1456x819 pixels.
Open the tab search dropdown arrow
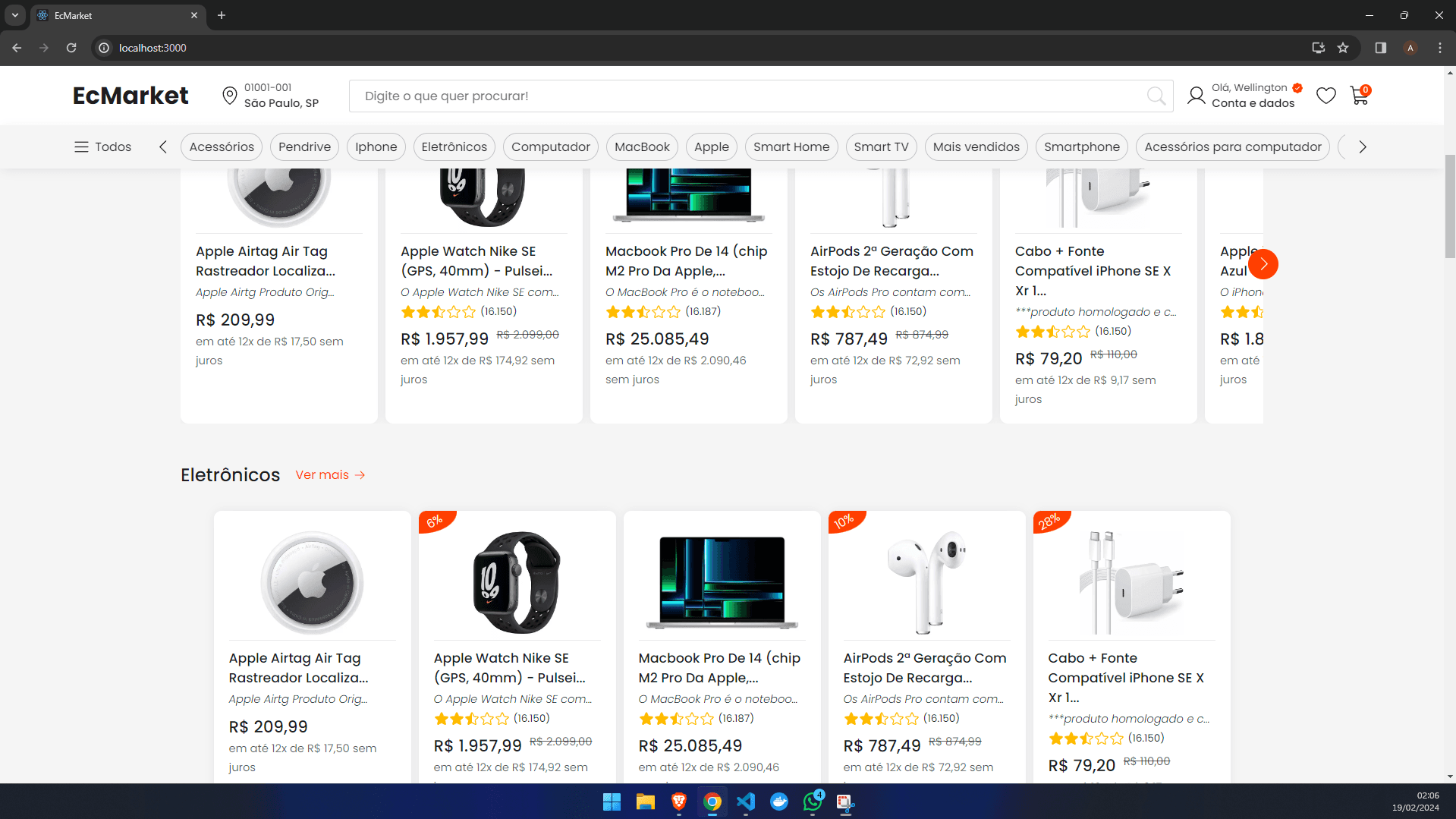pos(15,15)
